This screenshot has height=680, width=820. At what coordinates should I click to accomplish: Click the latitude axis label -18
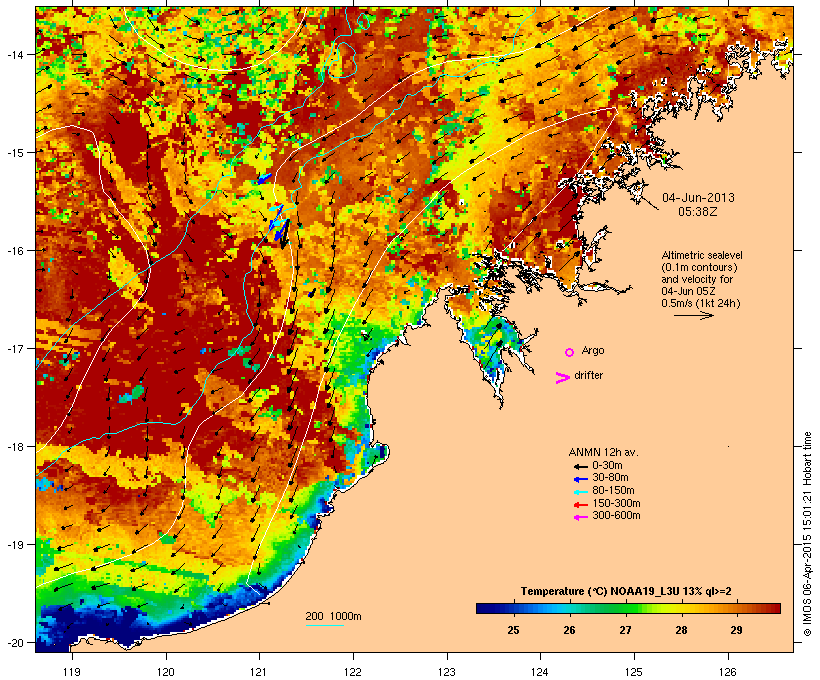(x=15, y=447)
